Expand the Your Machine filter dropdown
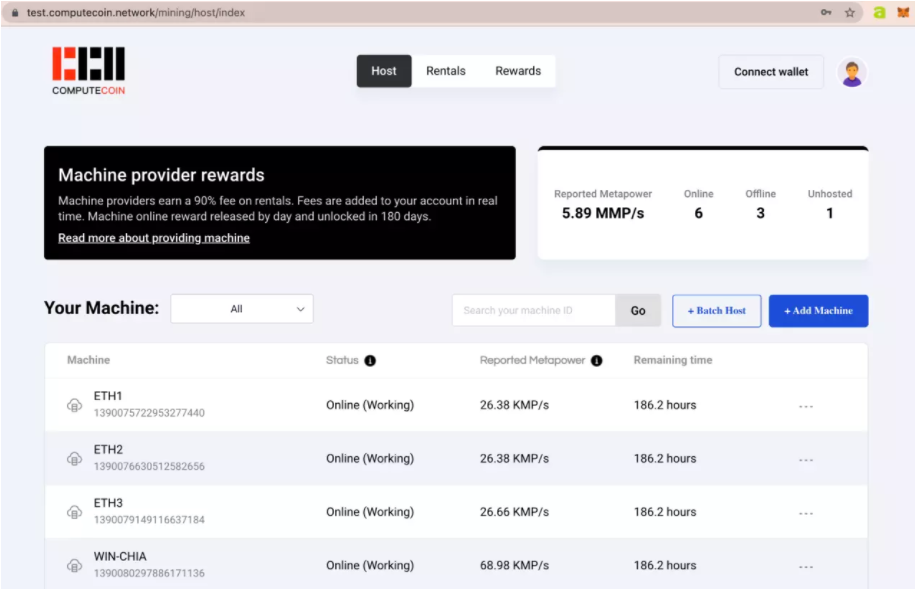 tap(242, 309)
